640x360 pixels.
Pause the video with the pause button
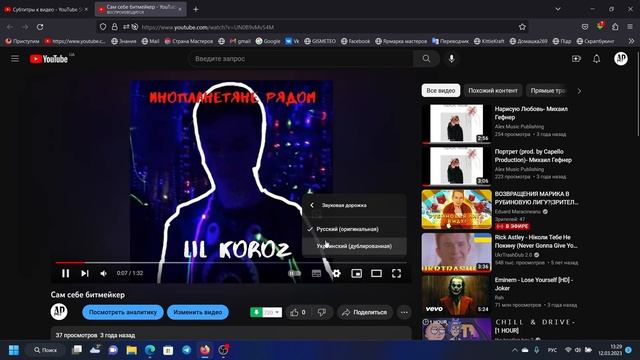tap(65, 273)
